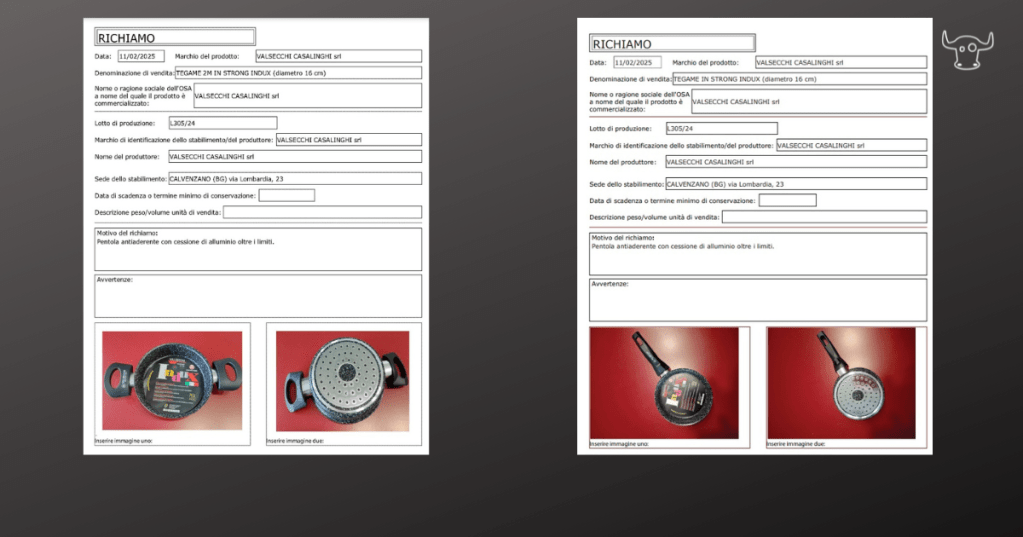Click left document's Lotto di produzione field
This screenshot has width=1023, height=537.
click(222, 123)
